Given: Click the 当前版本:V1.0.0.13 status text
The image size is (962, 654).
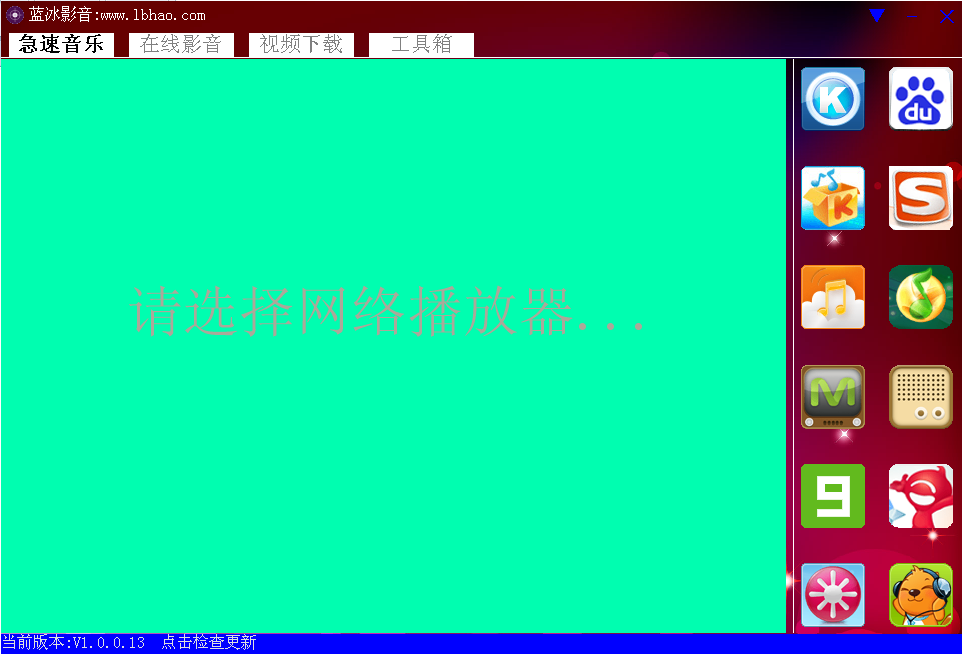Looking at the screenshot, I should pyautogui.click(x=73, y=642).
